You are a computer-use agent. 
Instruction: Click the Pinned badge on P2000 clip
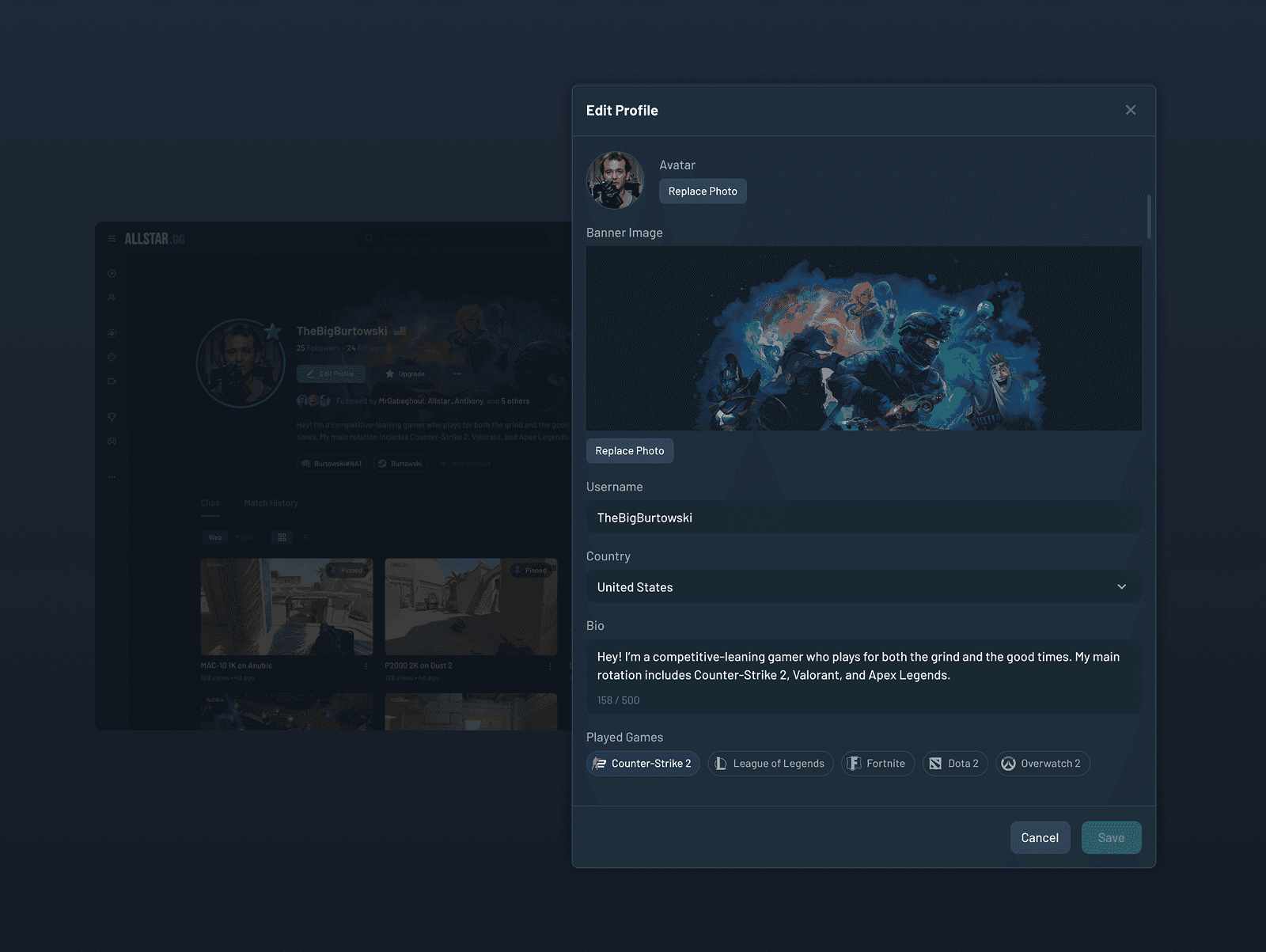(530, 571)
